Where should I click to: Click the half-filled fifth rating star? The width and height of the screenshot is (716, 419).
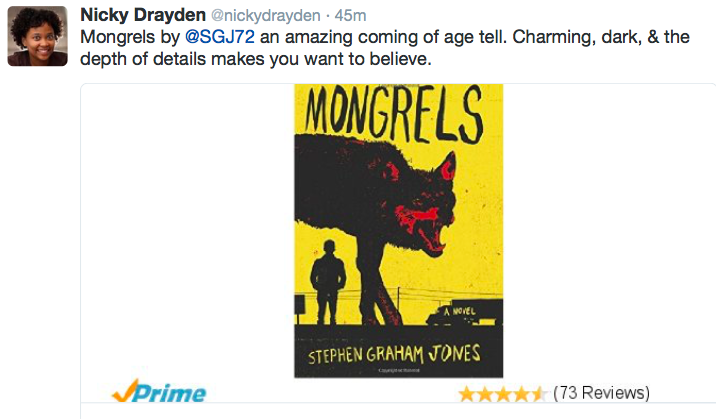(538, 393)
